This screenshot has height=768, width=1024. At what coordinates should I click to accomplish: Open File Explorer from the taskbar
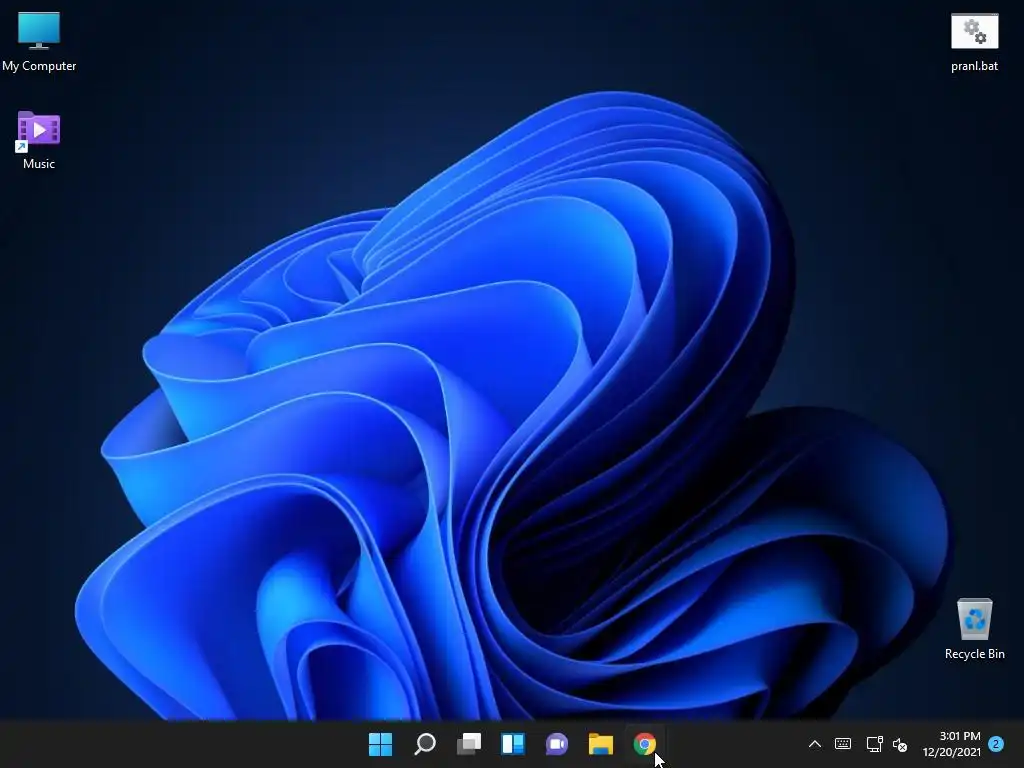(601, 744)
